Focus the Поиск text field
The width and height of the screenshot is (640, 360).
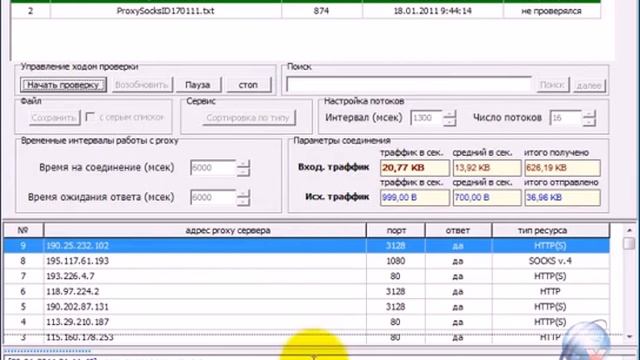408,85
